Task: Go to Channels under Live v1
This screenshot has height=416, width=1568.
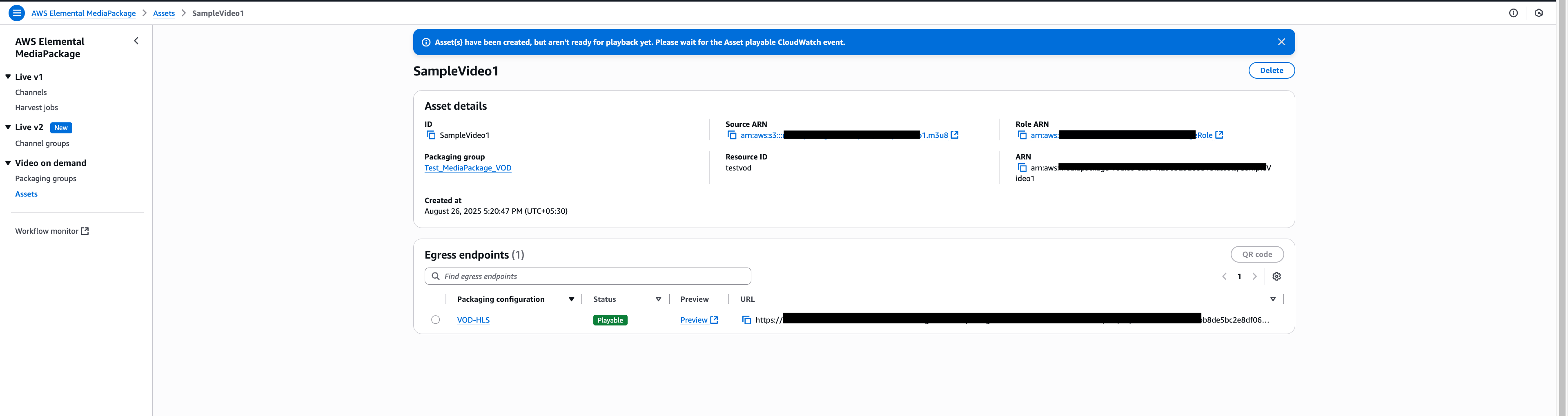Action: (31, 93)
